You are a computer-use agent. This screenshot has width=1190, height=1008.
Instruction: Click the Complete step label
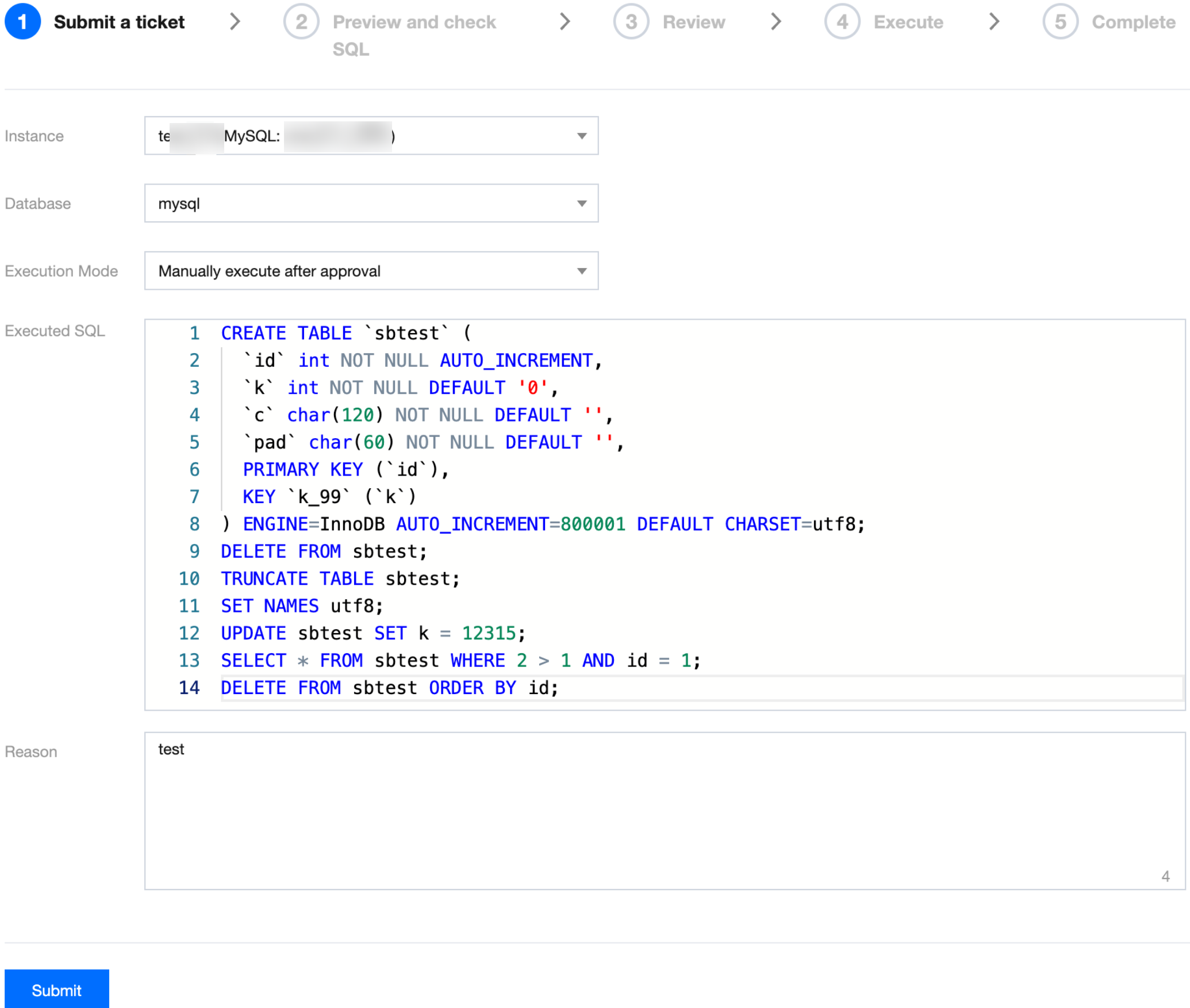(1133, 22)
